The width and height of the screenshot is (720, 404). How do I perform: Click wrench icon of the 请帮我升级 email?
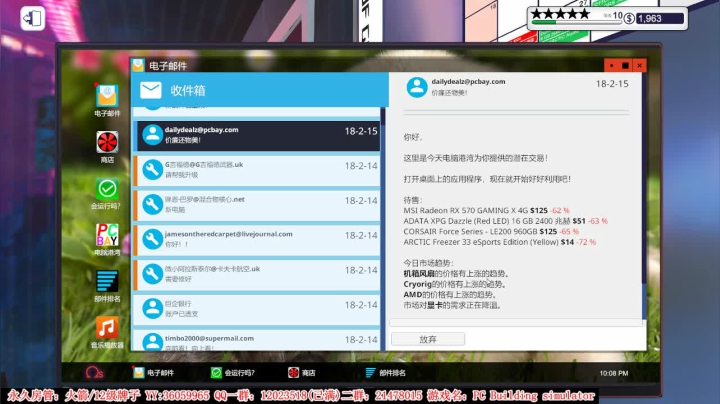(152, 170)
